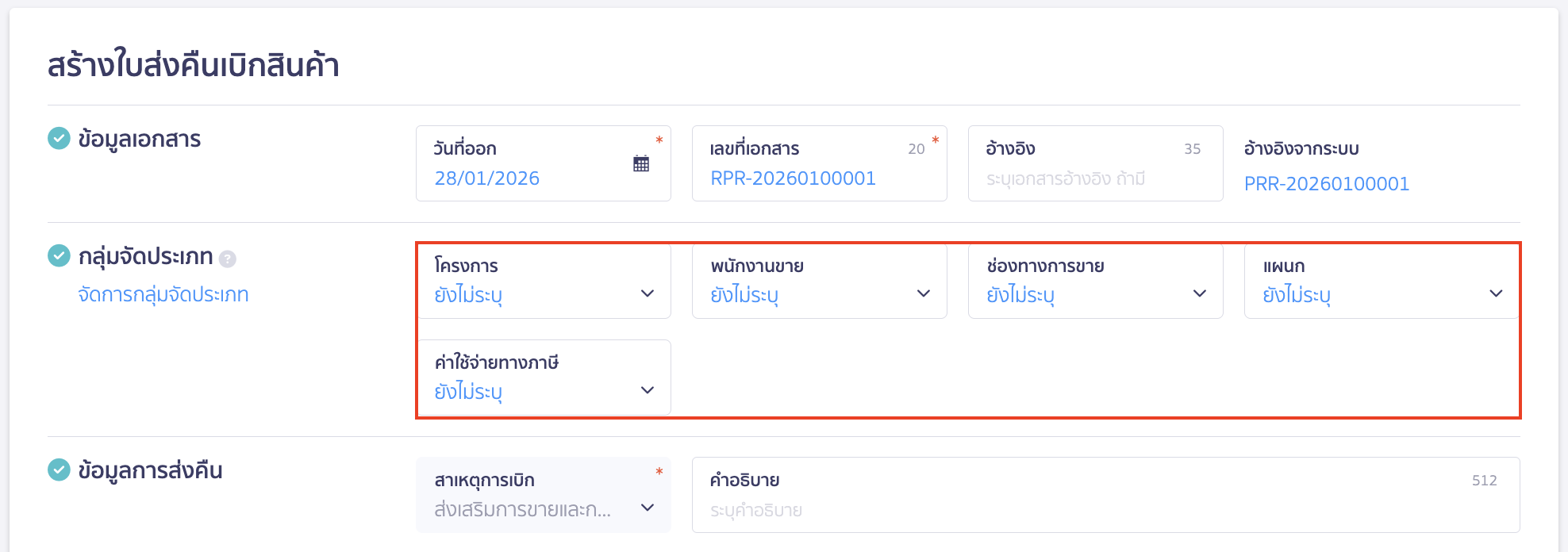Open the calendar date picker for วันที่ออก
The image size is (1568, 552).
pos(641,162)
